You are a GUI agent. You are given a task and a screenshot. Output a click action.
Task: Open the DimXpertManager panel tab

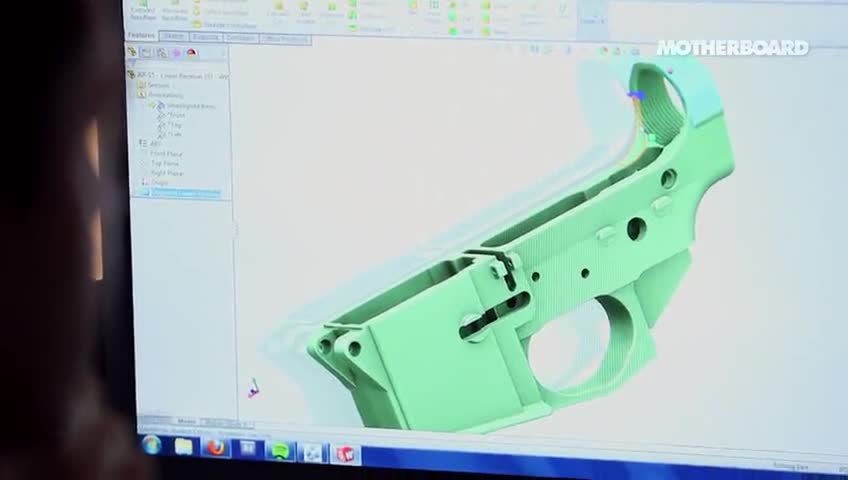[176, 53]
